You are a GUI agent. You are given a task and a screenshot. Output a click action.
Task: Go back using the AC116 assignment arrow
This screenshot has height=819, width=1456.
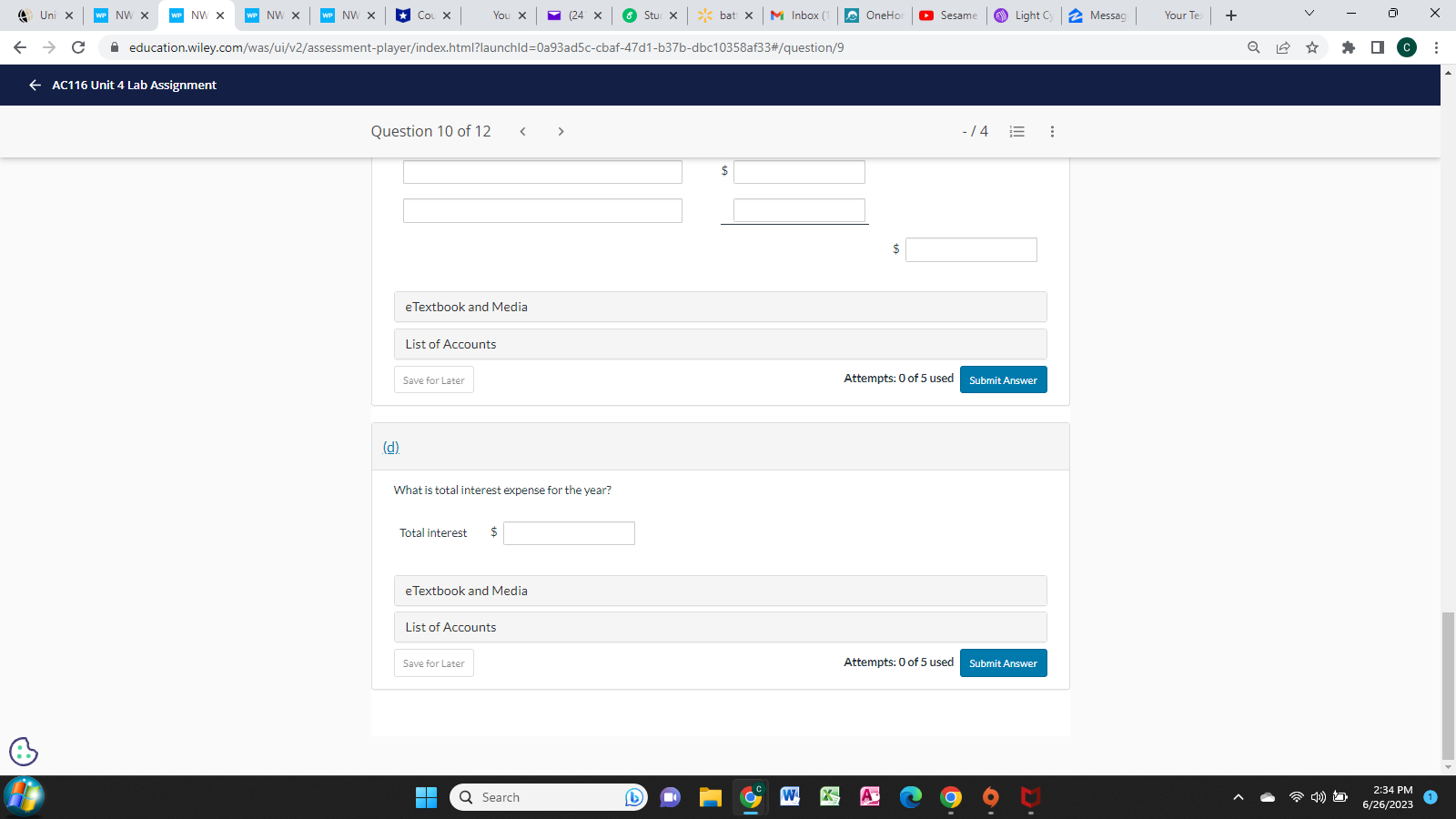(x=35, y=85)
